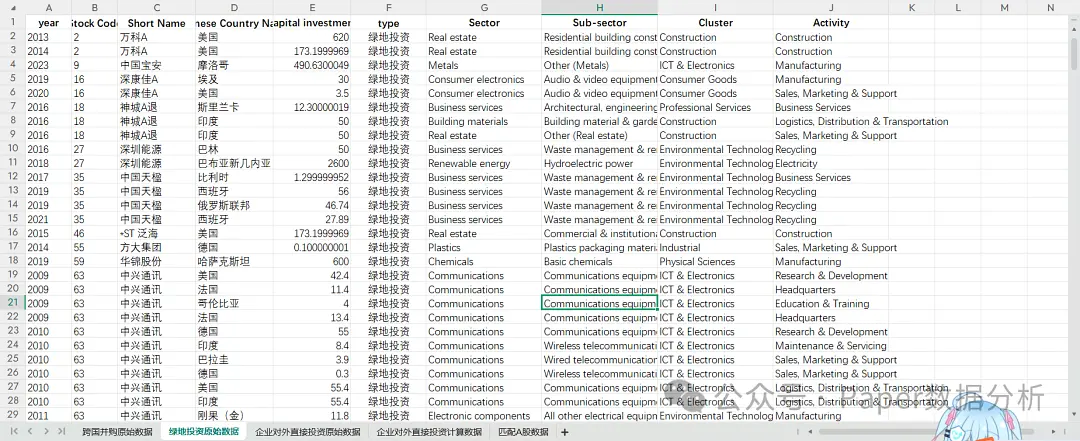Click the 'Sector' header cell
This screenshot has width=1080, height=441.
(484, 23)
